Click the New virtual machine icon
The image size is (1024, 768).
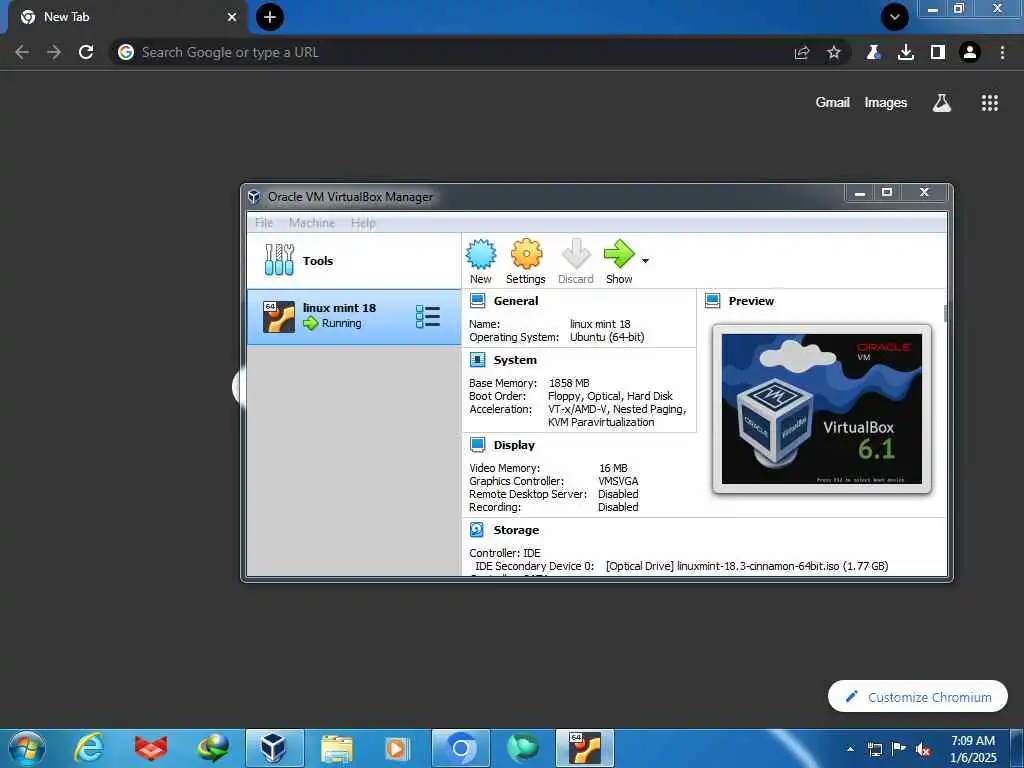[481, 254]
